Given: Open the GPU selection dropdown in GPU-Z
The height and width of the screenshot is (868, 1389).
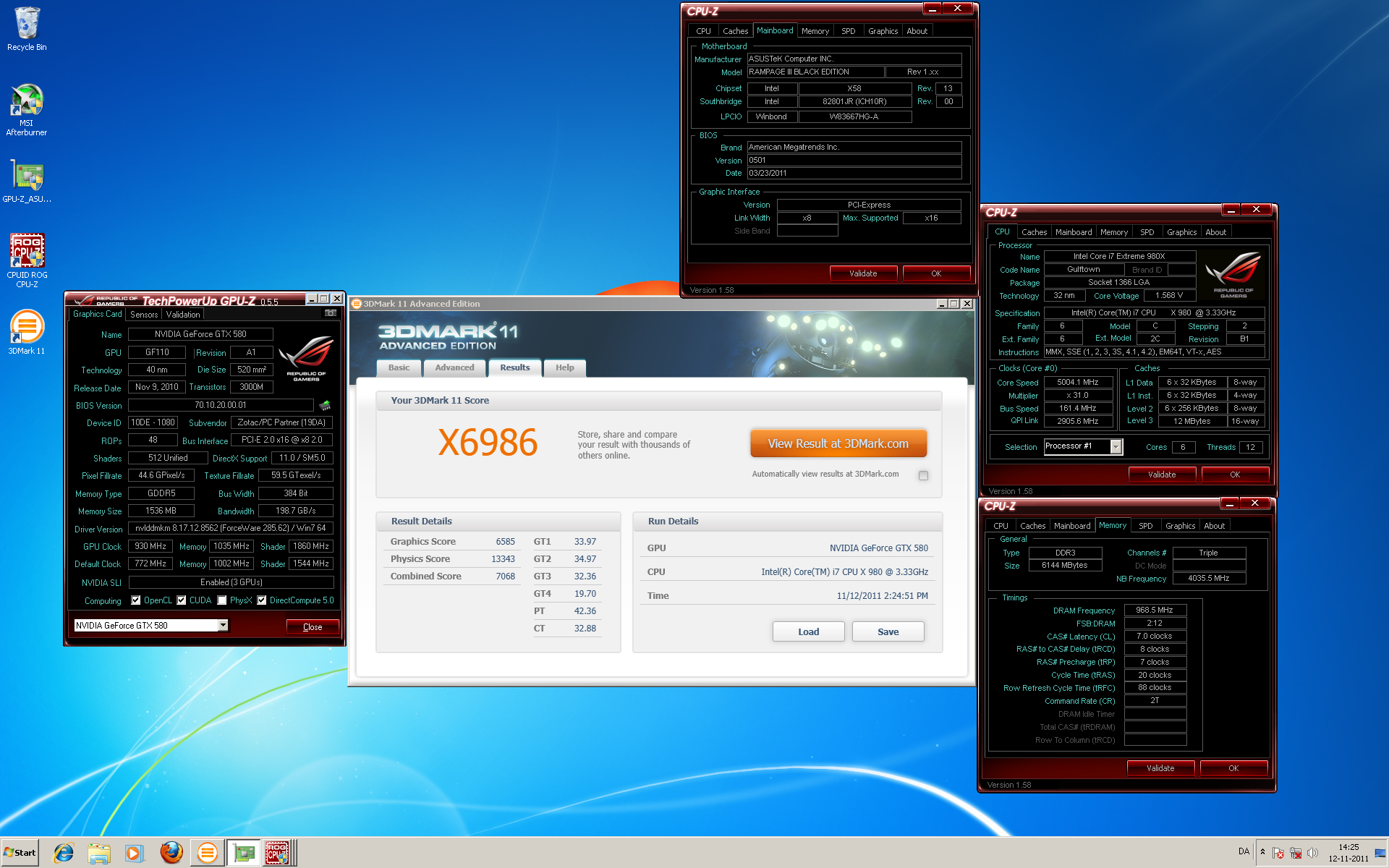Looking at the screenshot, I should coord(223,626).
